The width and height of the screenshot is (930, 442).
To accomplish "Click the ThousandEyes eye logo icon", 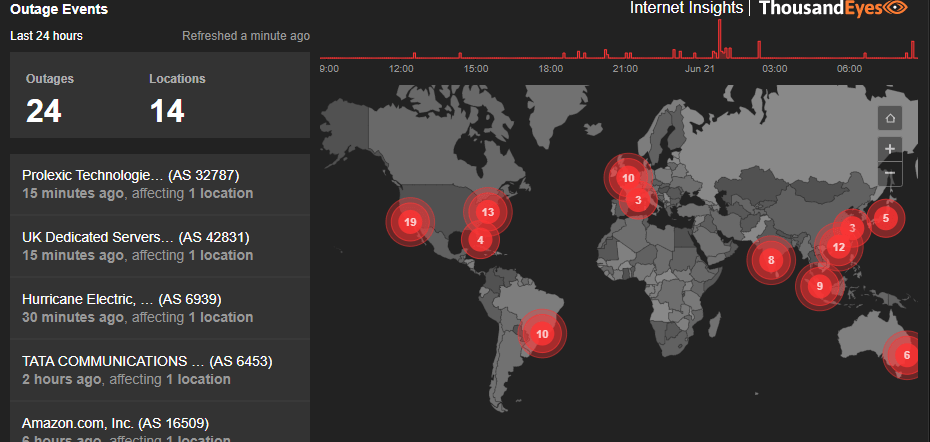I will point(895,9).
